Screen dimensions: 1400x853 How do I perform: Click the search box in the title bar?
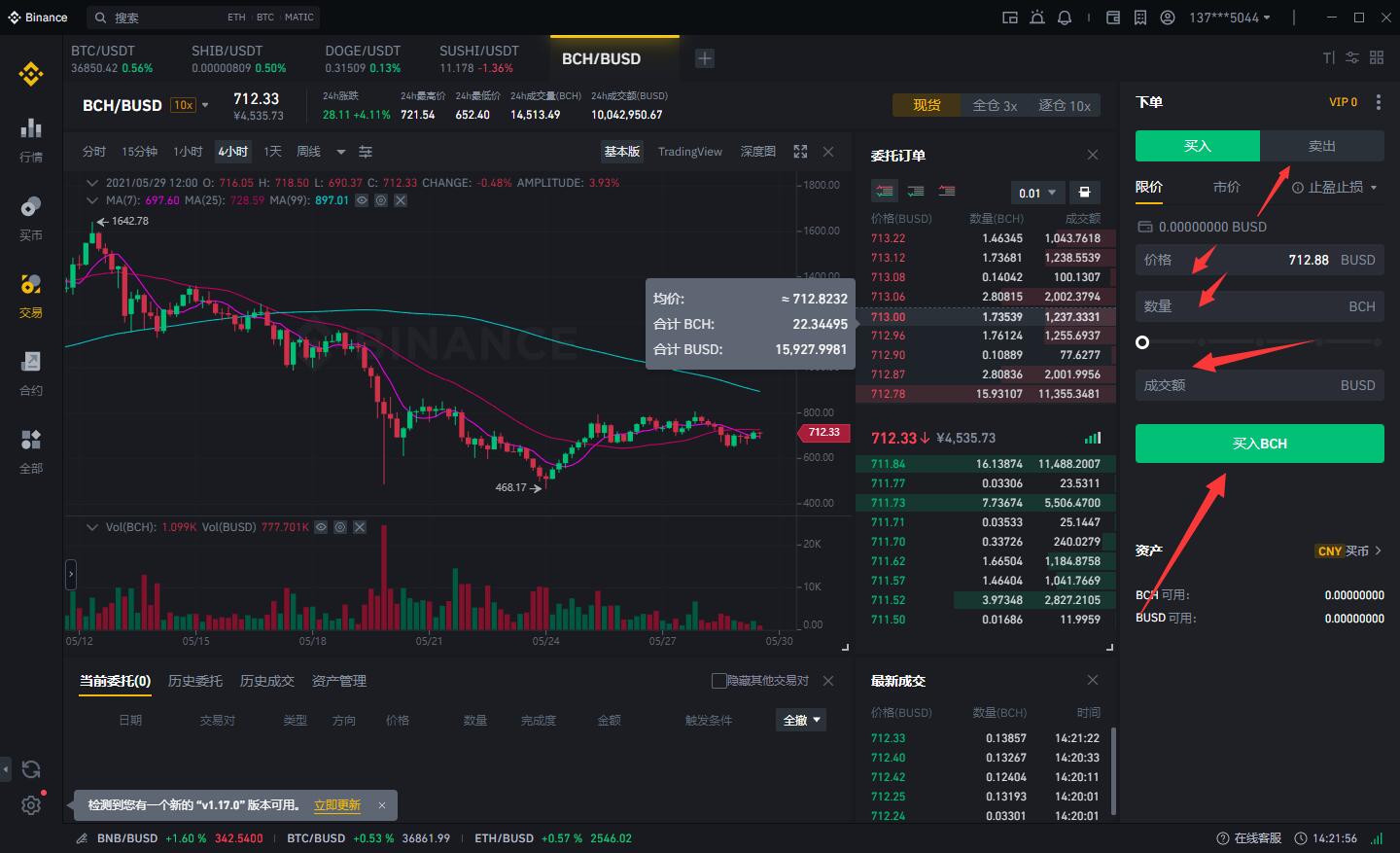(203, 18)
